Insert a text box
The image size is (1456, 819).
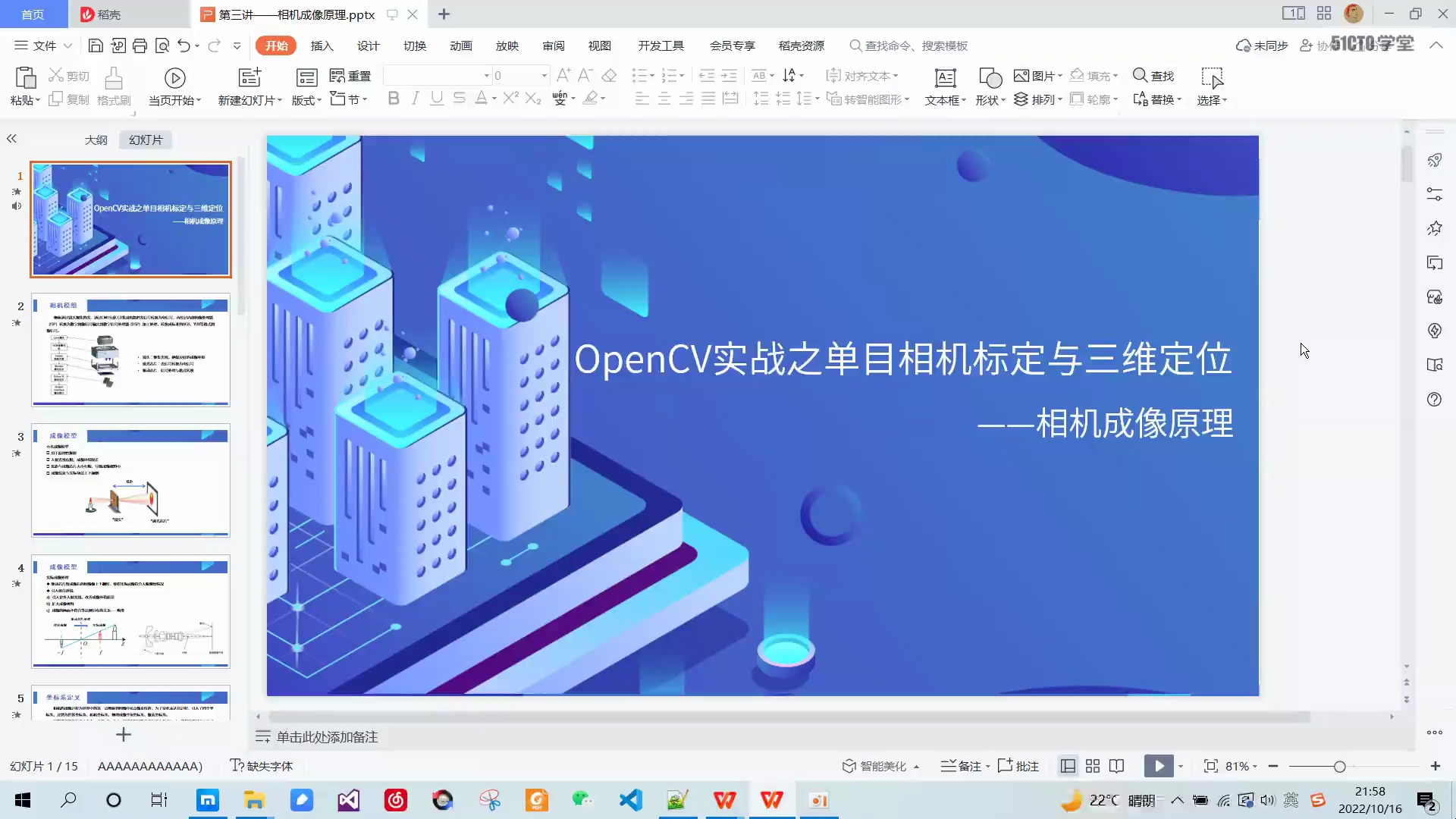click(945, 83)
